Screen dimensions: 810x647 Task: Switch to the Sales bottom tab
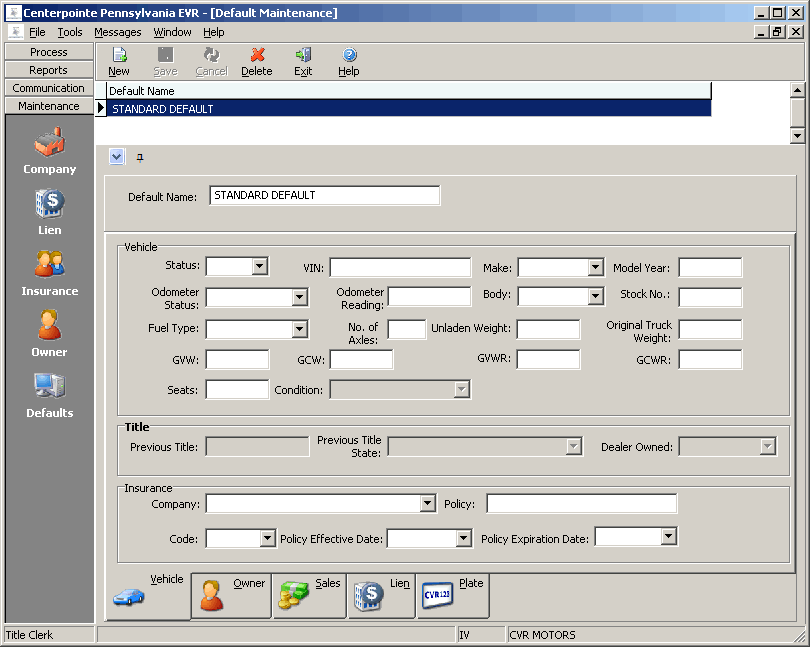click(x=310, y=594)
